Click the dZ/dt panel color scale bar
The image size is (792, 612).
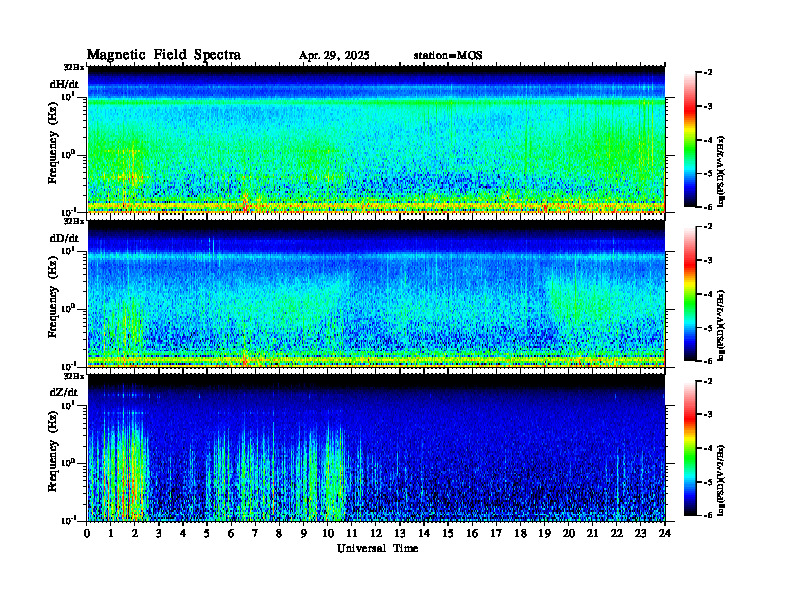pyautogui.click(x=690, y=448)
